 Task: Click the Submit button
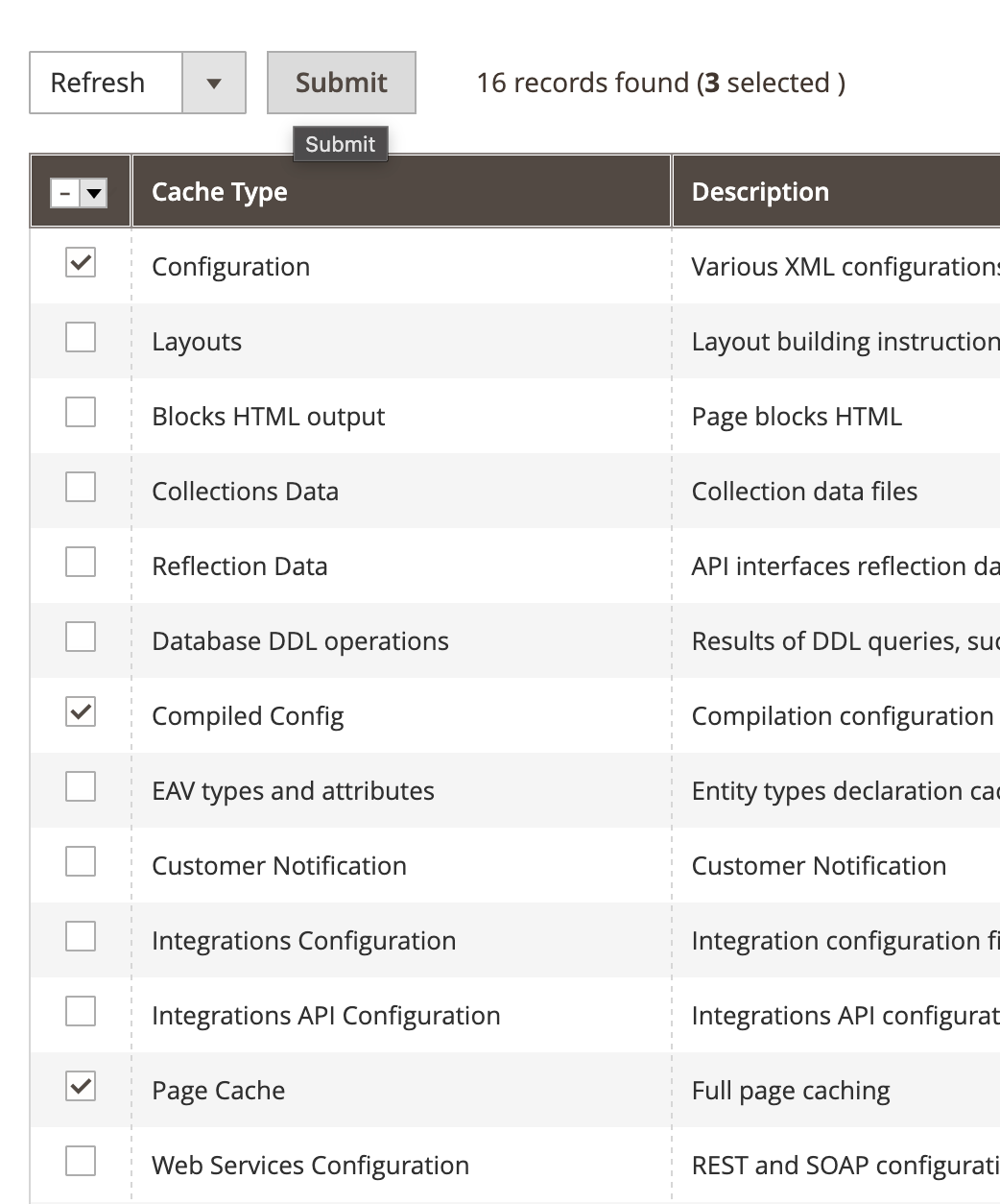pyautogui.click(x=341, y=83)
